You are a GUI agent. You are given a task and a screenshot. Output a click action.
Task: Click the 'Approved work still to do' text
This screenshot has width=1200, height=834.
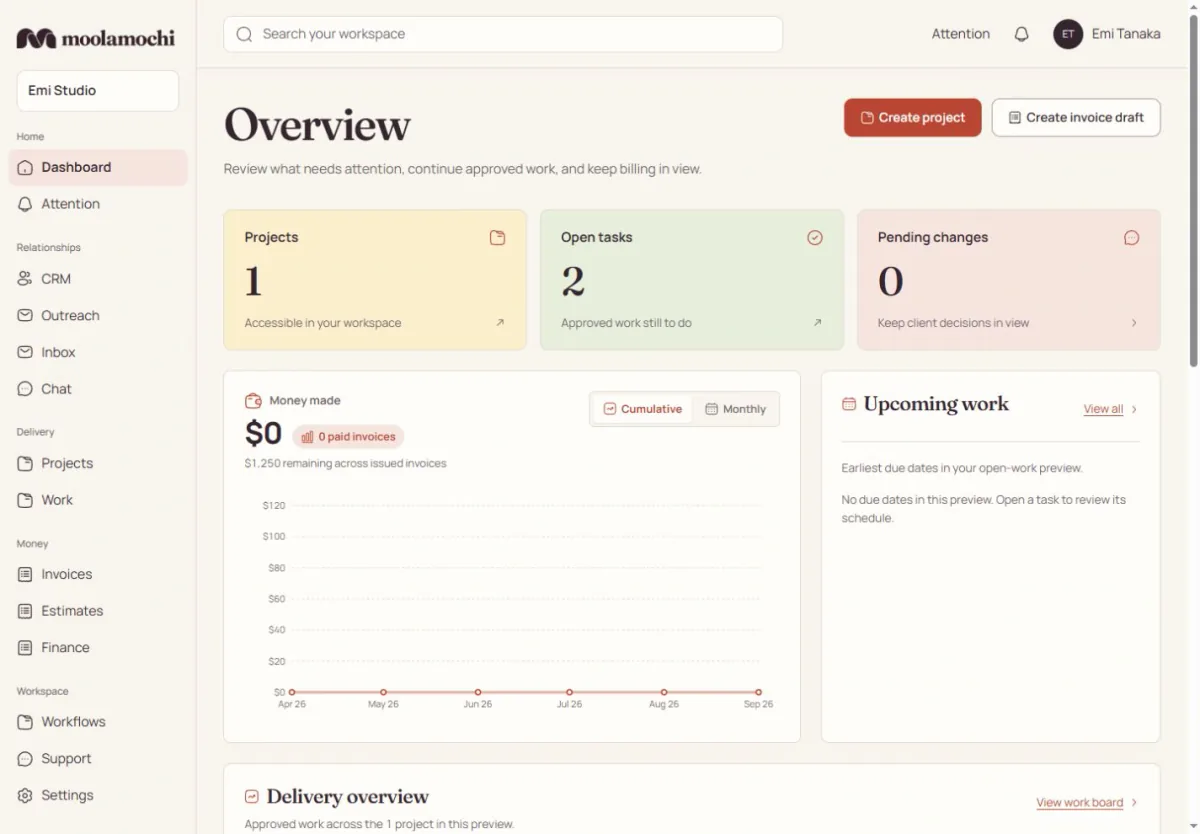[626, 323]
